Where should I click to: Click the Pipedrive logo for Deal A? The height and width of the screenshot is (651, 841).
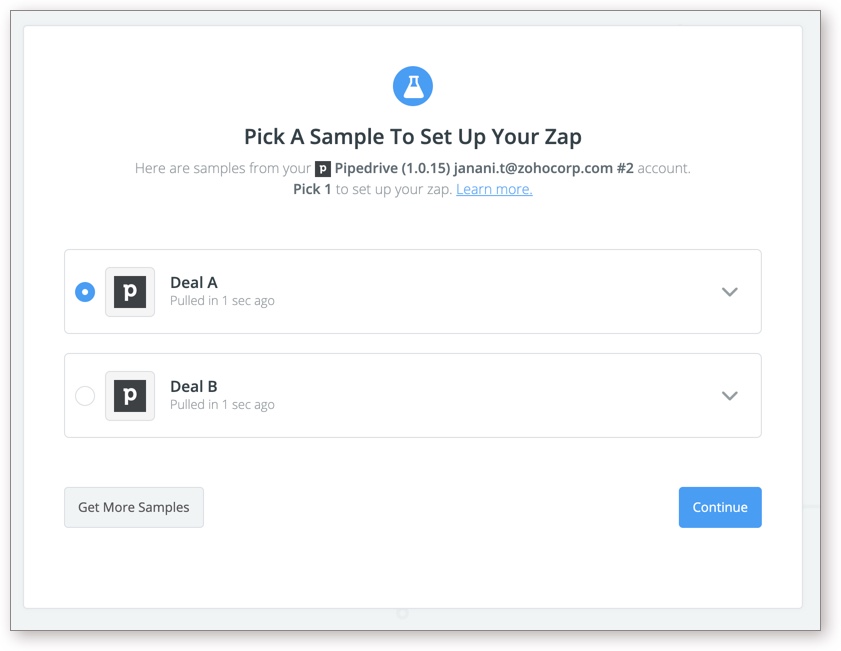(130, 292)
